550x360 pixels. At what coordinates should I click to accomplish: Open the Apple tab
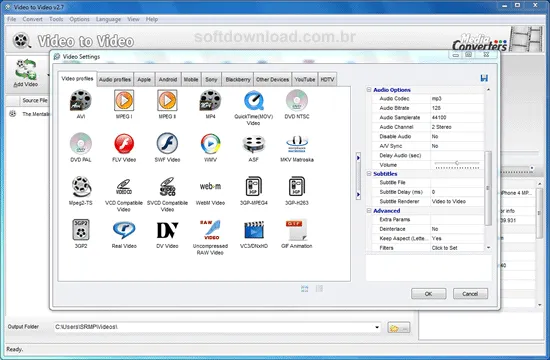coord(144,80)
